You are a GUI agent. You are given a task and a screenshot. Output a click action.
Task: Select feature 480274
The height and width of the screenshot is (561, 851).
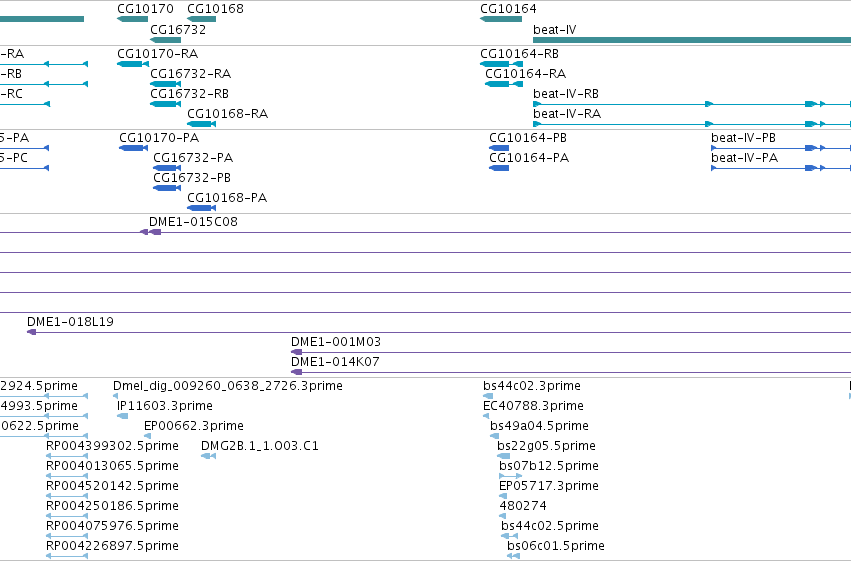point(503,517)
